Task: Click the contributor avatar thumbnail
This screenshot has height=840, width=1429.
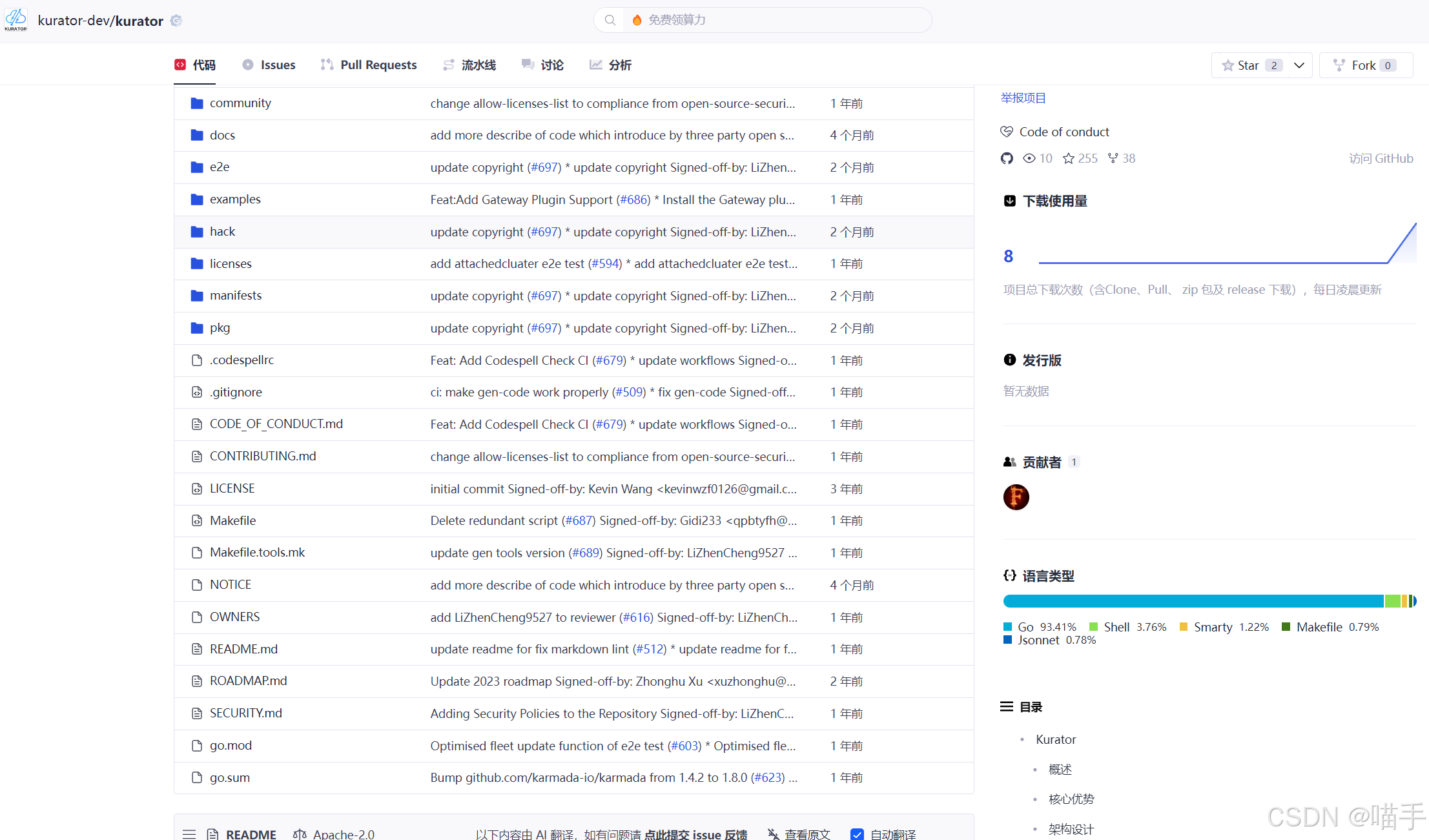Action: (x=1016, y=497)
